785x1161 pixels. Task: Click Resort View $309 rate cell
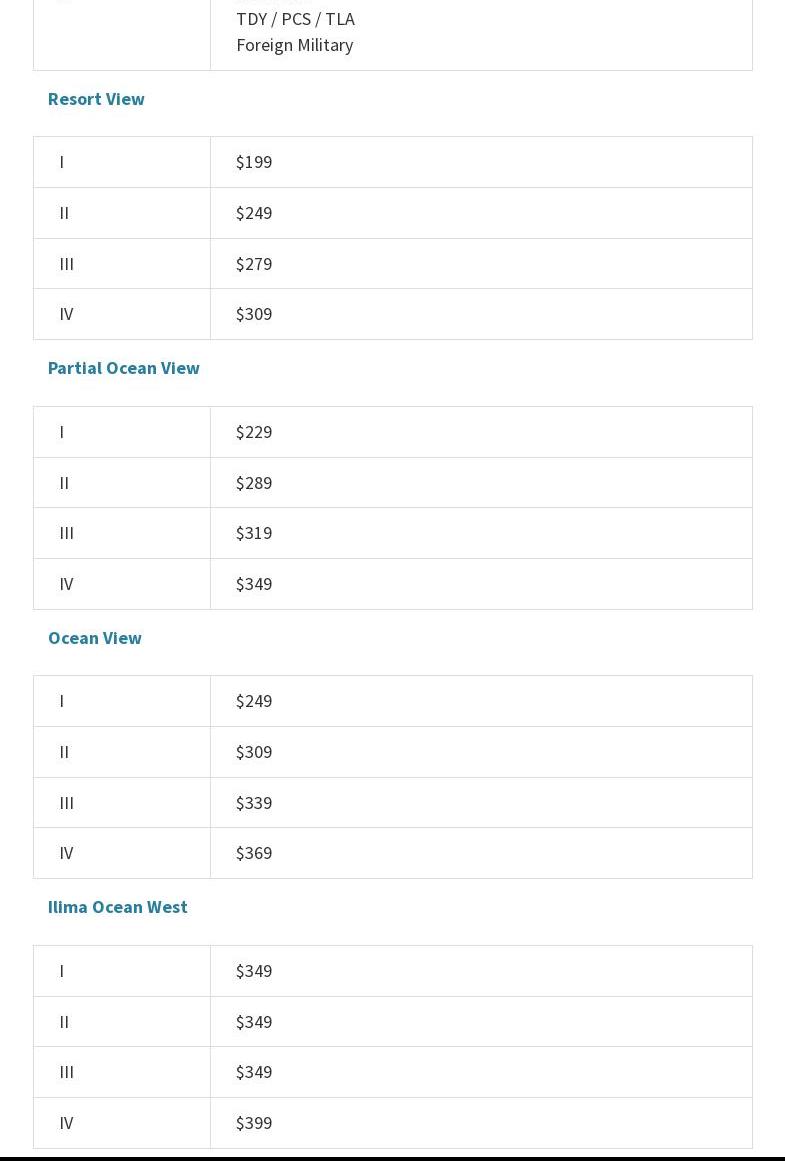(x=253, y=314)
